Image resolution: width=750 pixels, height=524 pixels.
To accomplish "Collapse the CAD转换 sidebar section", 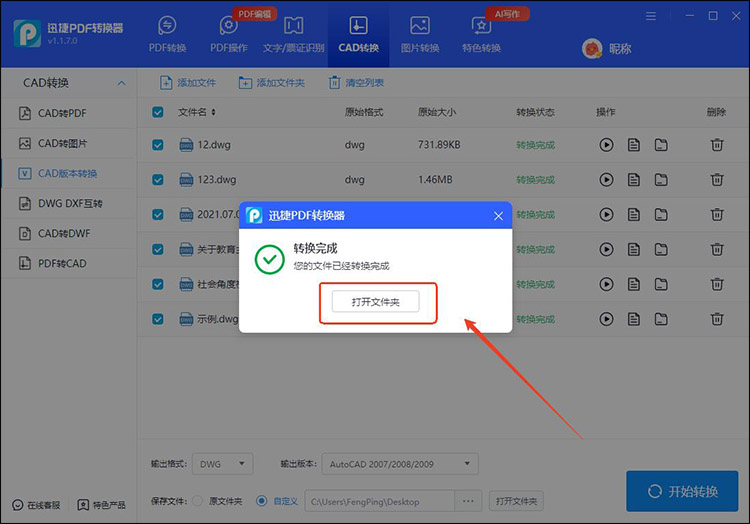I will (x=121, y=83).
